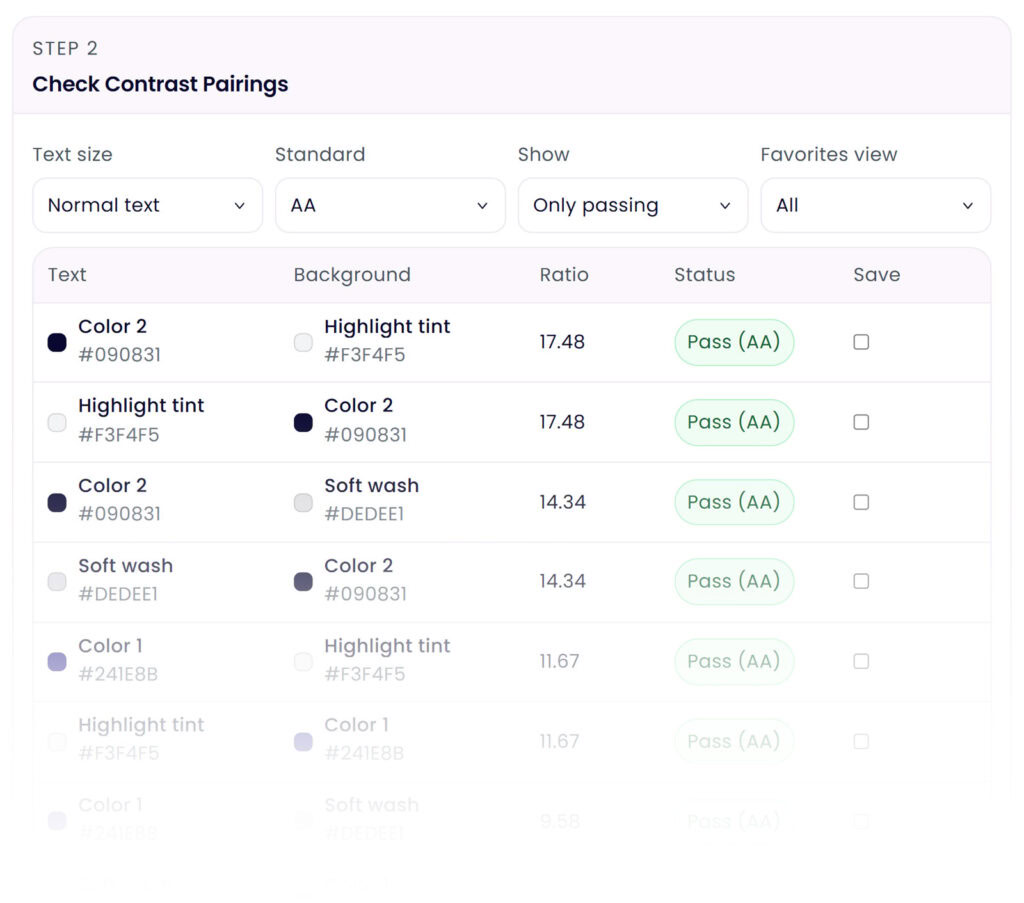Viewport: 1024px width, 903px height.
Task: Click the background swatch in row two
Action: point(303,422)
